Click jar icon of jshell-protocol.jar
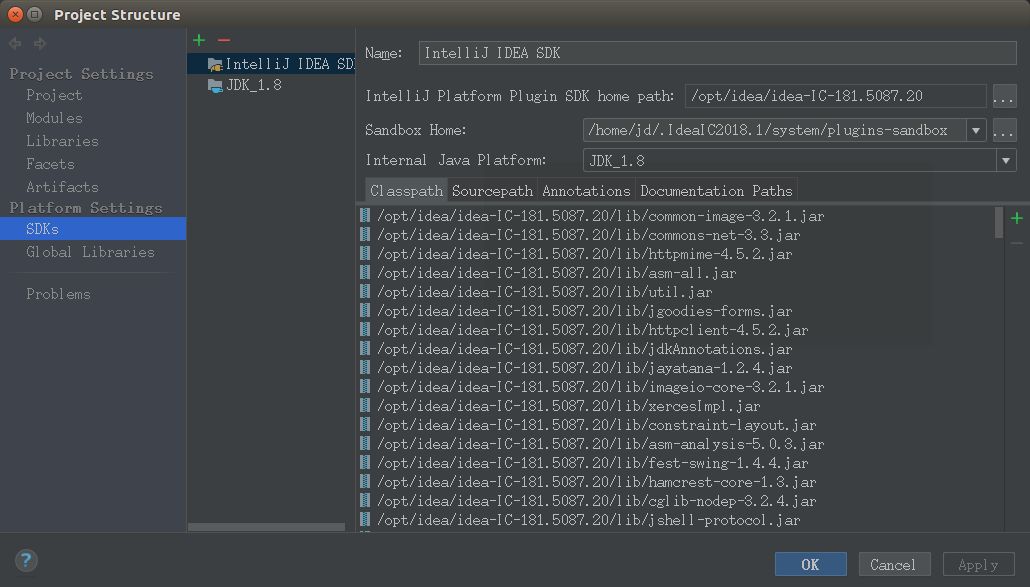 (365, 520)
